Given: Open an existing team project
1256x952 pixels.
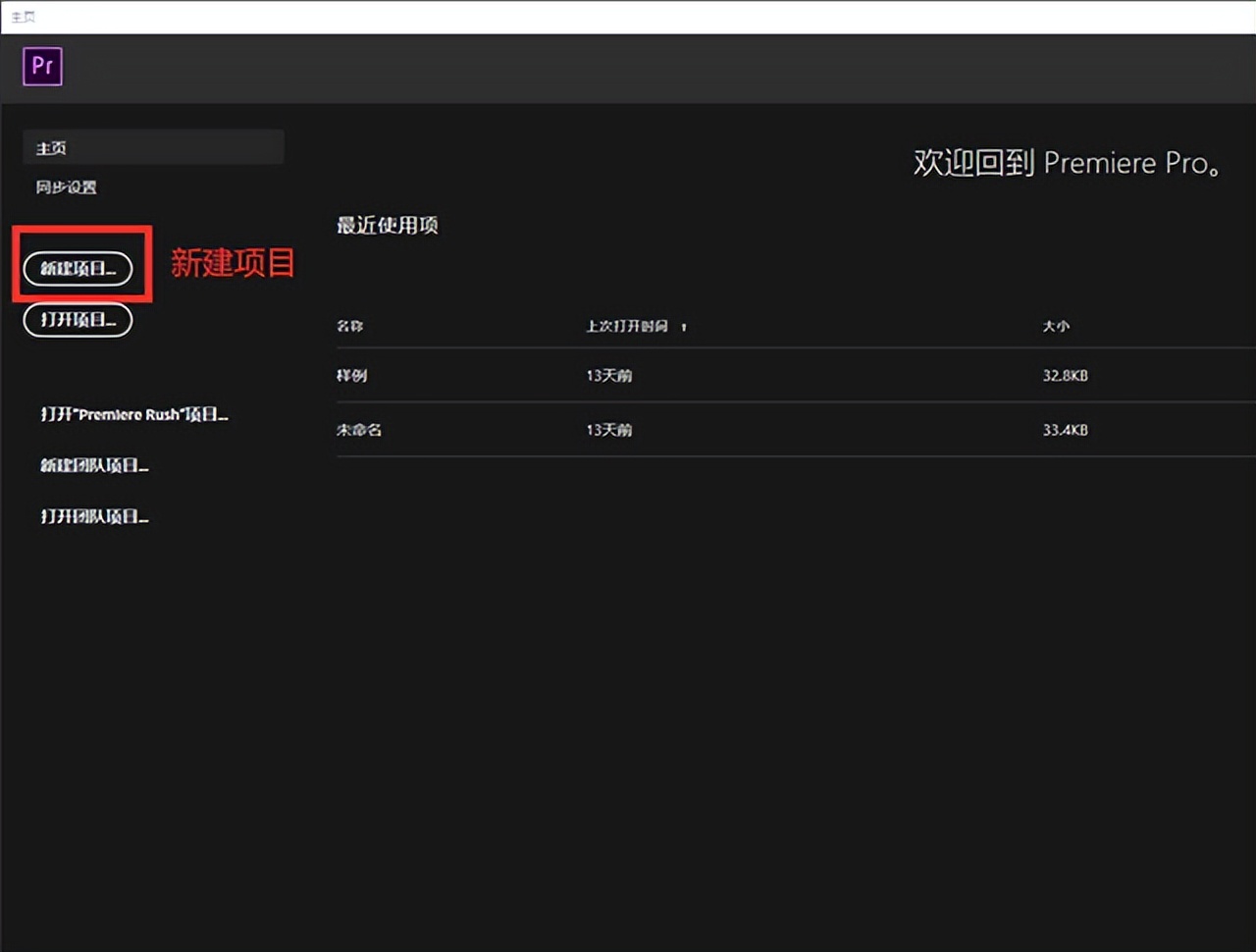Looking at the screenshot, I should [93, 515].
